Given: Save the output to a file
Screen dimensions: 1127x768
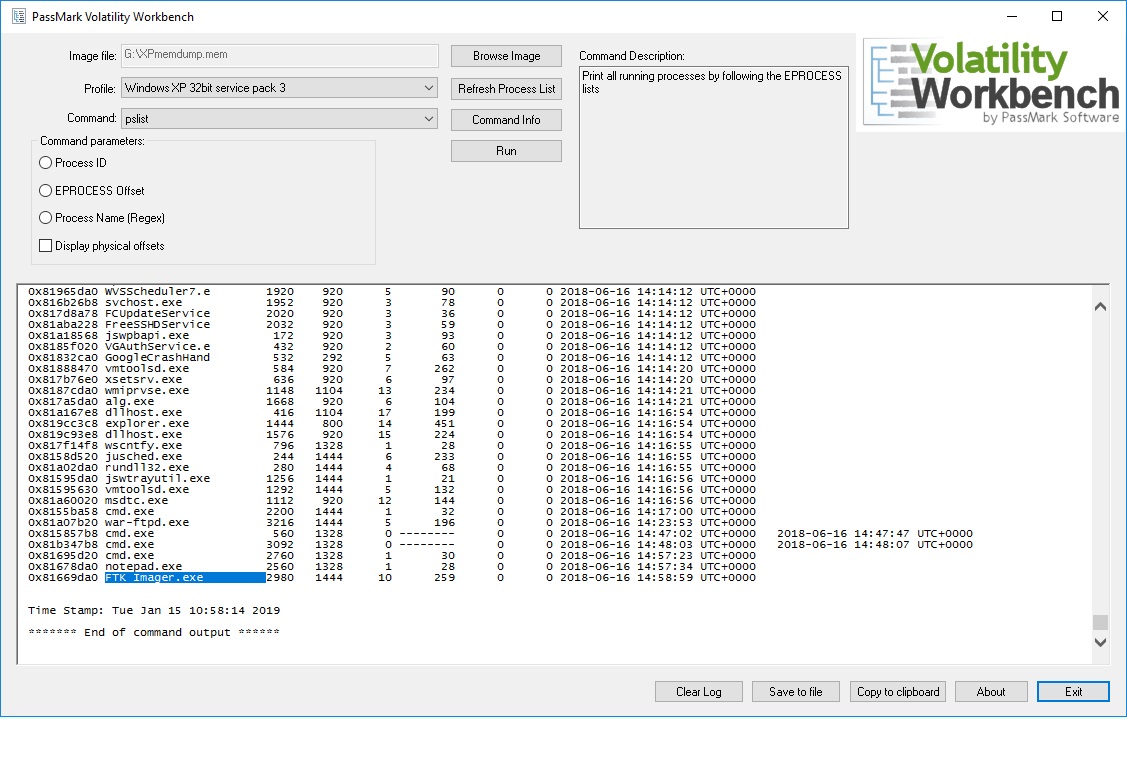Looking at the screenshot, I should [x=795, y=691].
